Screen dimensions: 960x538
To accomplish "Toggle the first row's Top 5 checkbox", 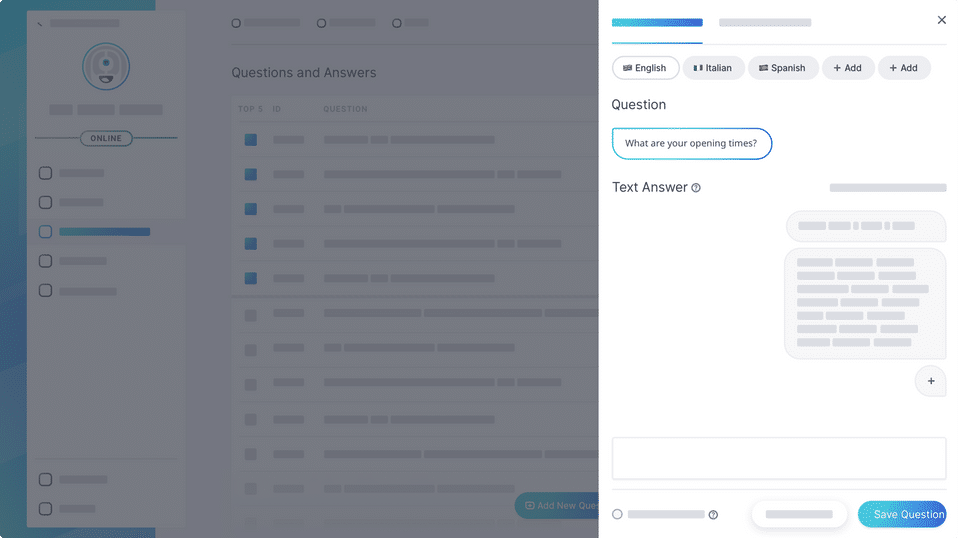I will click(250, 140).
